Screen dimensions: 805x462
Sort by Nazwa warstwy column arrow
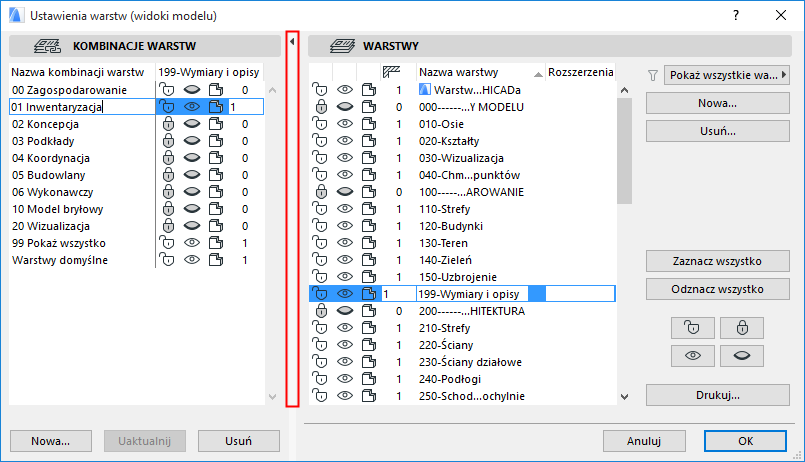coord(538,74)
